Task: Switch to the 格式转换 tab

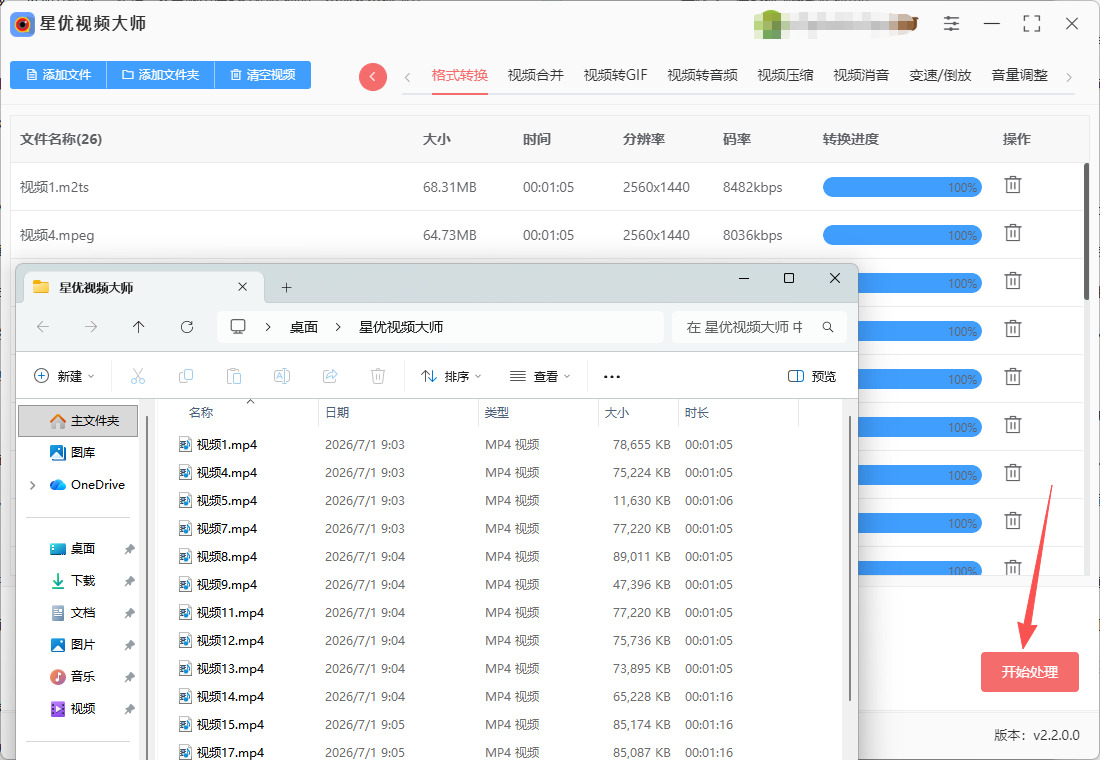Action: 460,75
